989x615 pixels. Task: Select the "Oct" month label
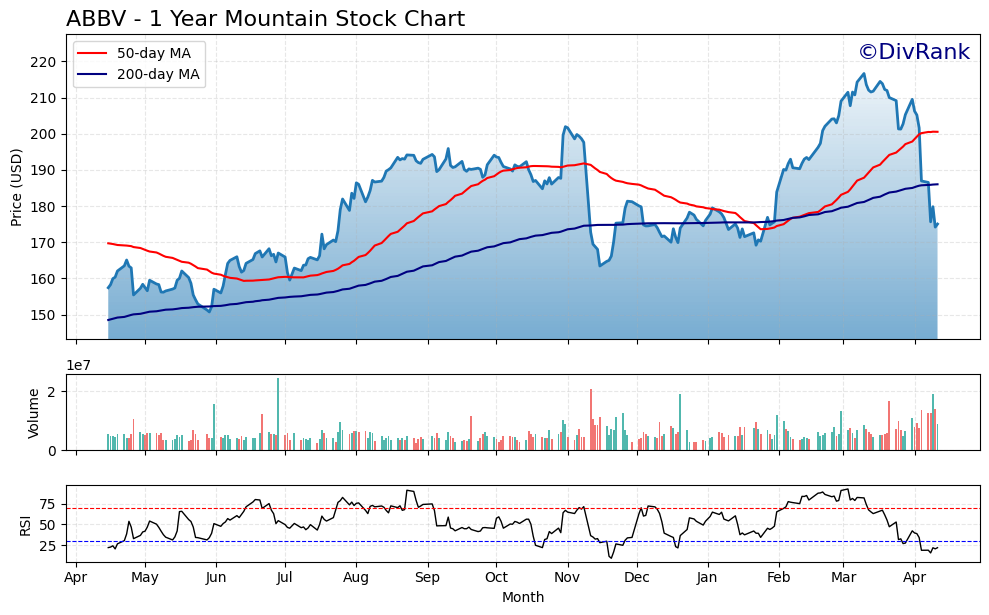pos(496,578)
